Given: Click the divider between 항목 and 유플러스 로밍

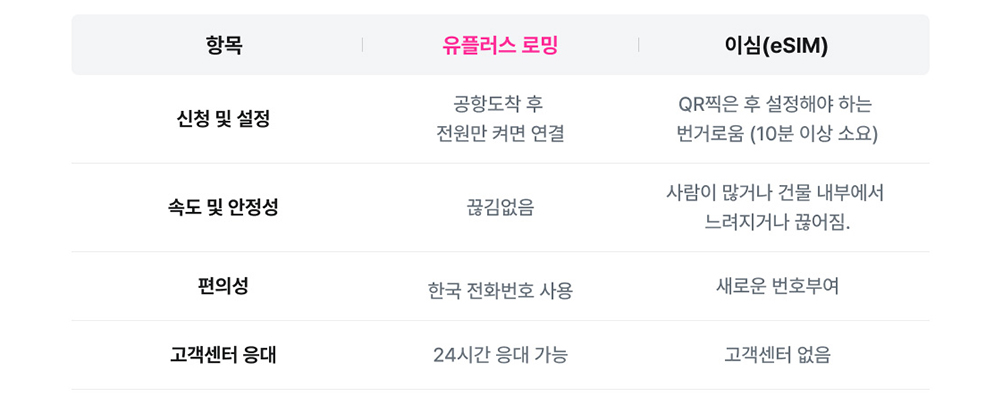Looking at the screenshot, I should 362,45.
